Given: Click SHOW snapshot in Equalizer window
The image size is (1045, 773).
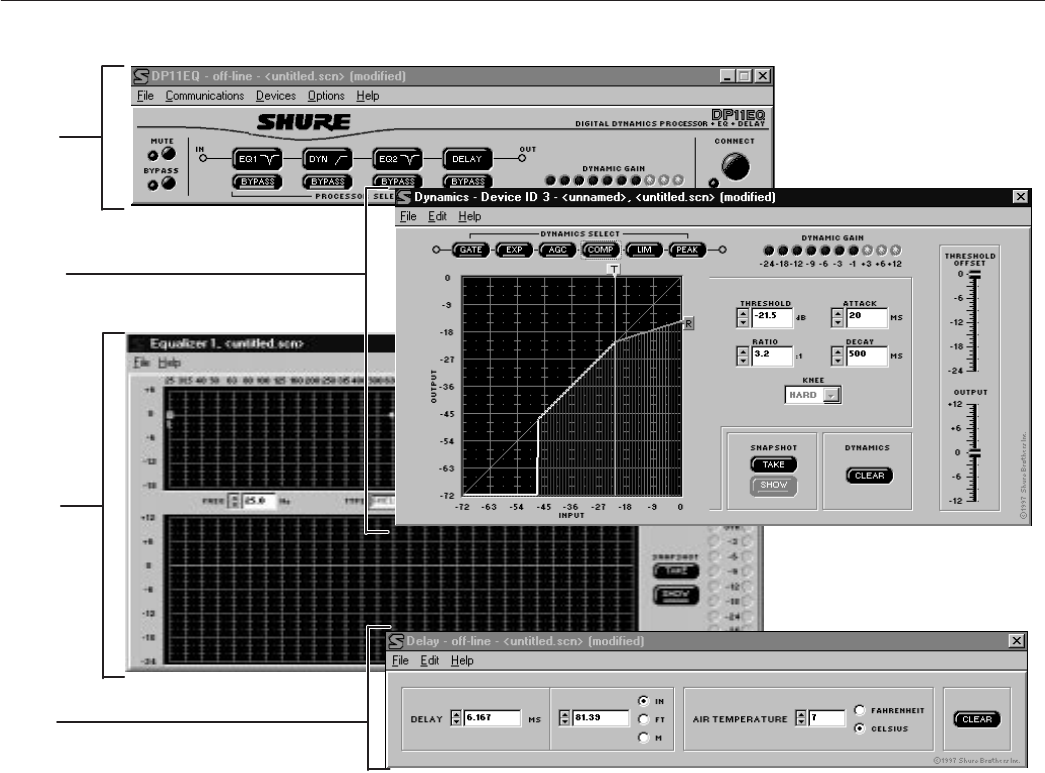Looking at the screenshot, I should click(x=676, y=594).
